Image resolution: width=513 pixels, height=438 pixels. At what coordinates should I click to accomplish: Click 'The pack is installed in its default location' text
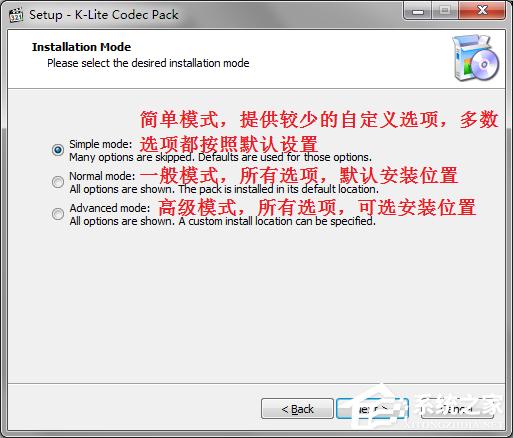(x=279, y=189)
